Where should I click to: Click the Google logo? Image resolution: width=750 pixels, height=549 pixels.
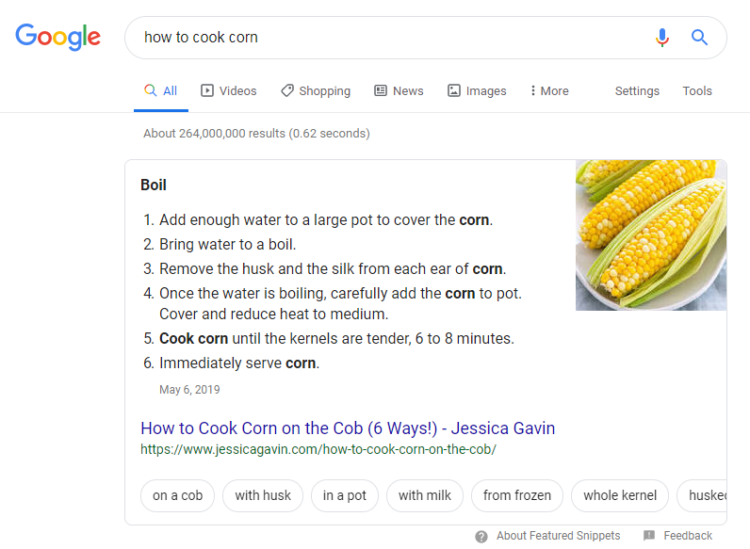coord(58,37)
